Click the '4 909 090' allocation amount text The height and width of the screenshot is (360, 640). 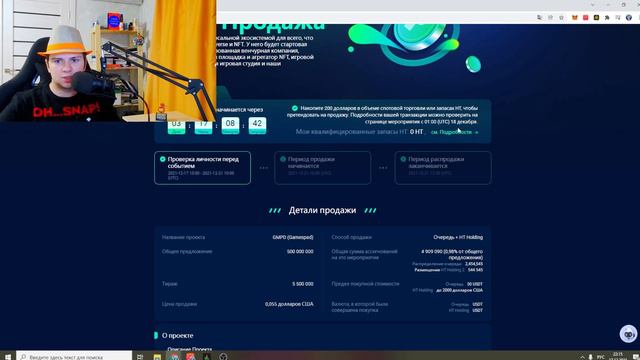(431, 251)
